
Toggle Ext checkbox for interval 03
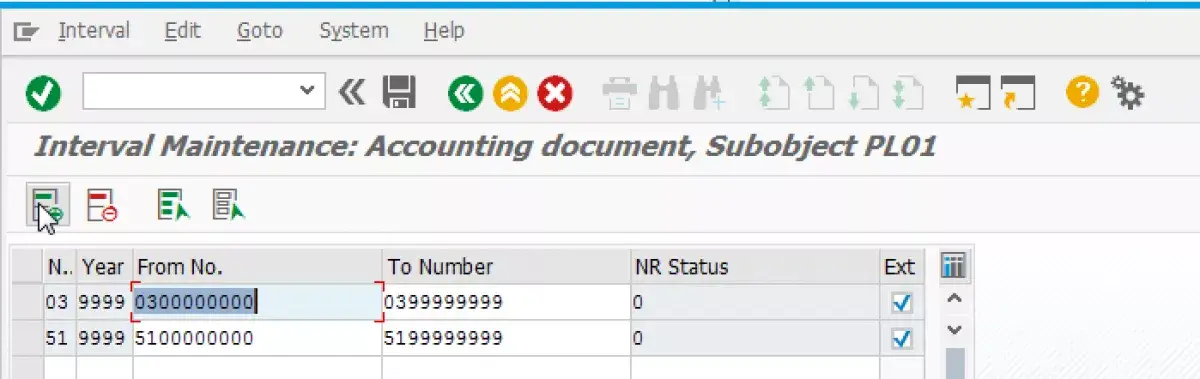(x=903, y=302)
